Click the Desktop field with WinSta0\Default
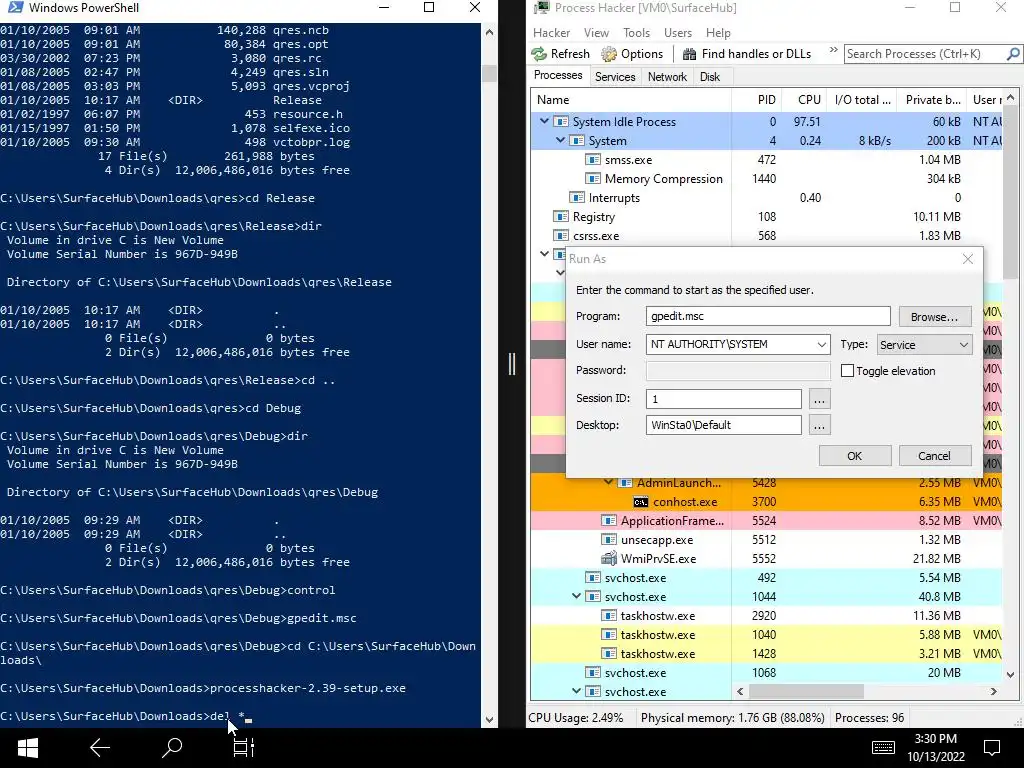Screen dimensions: 1024x768 (x=724, y=425)
